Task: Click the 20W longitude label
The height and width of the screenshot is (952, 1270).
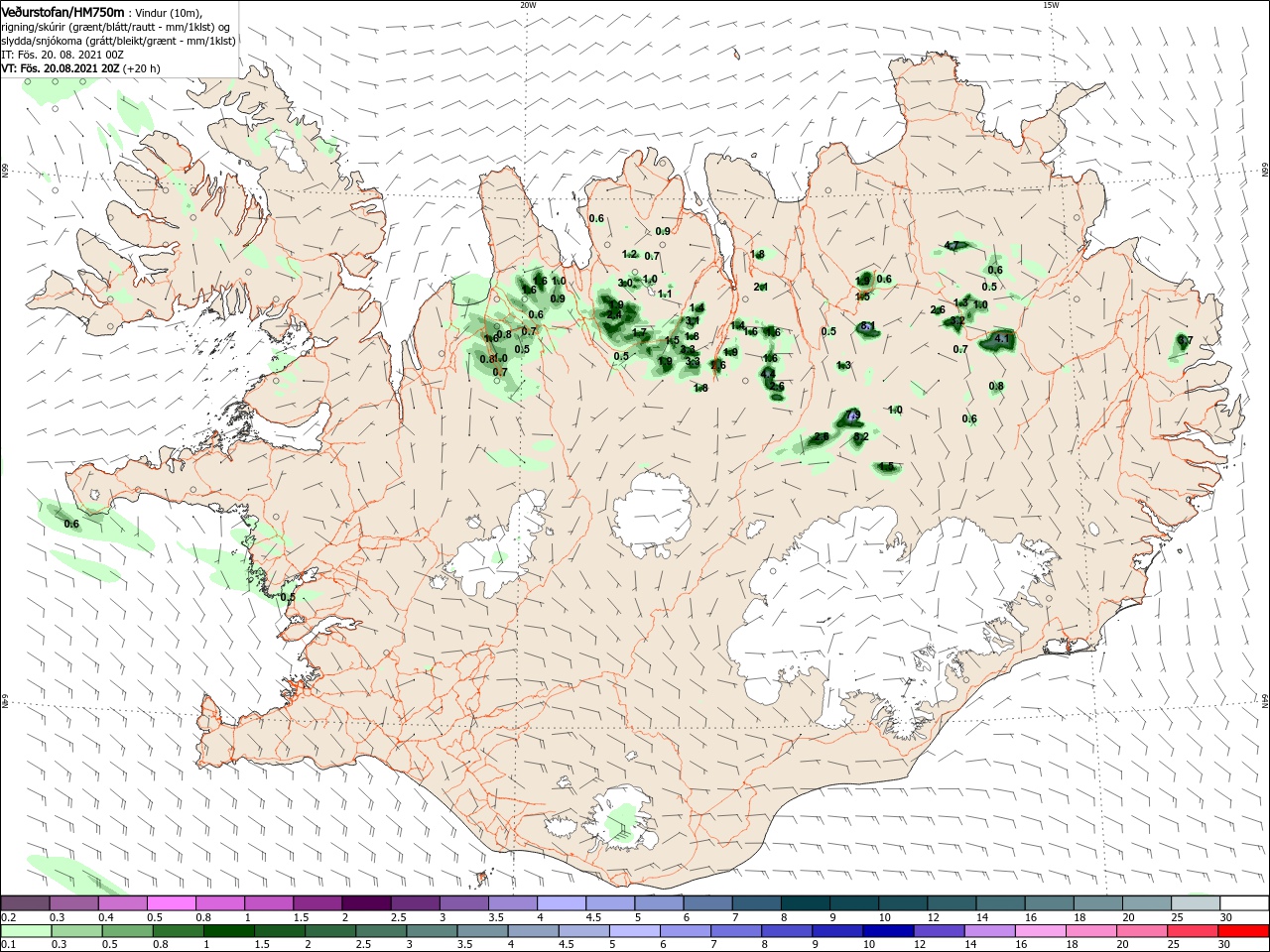Action: pos(528,5)
